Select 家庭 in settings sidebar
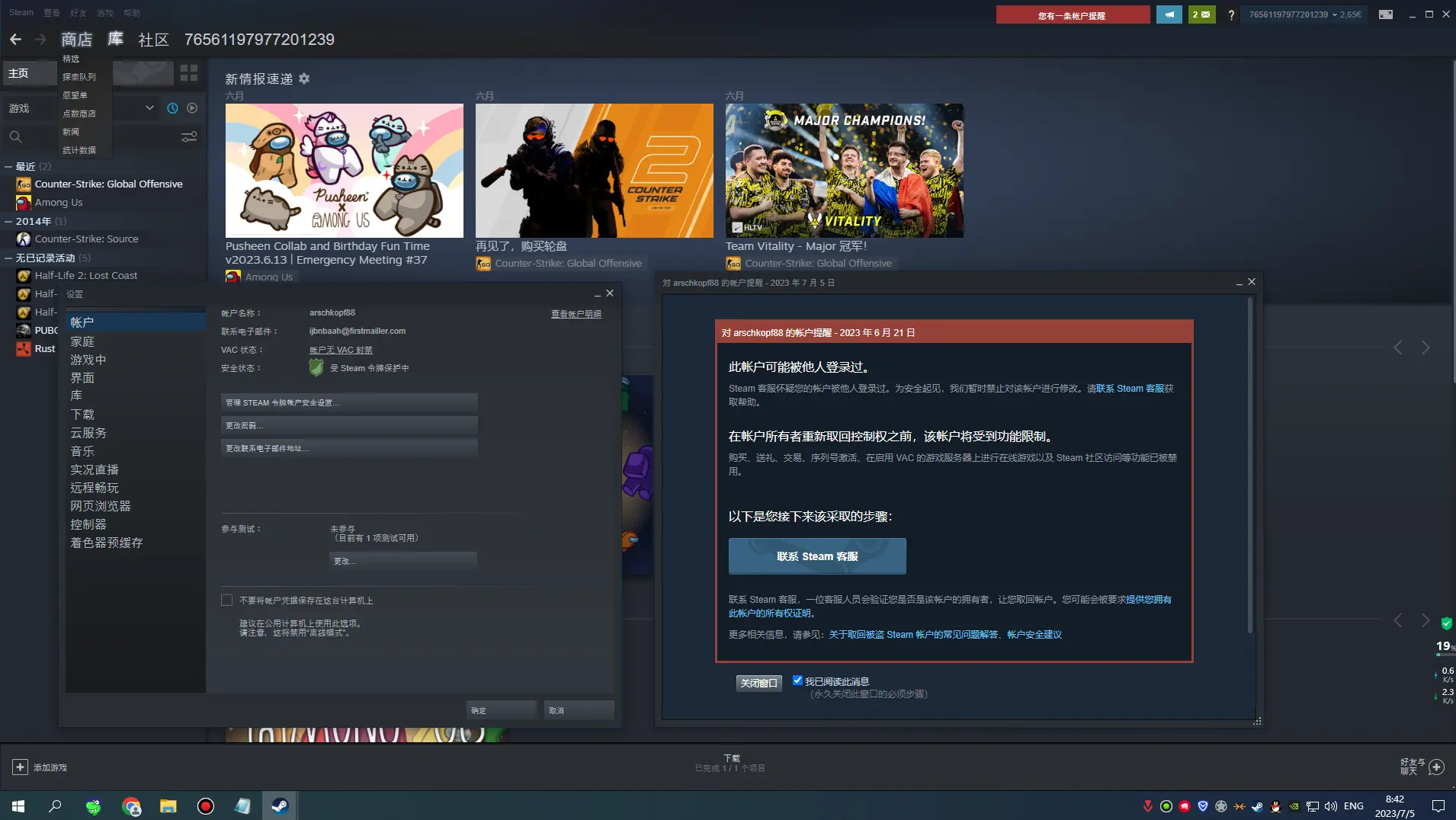Image resolution: width=1456 pixels, height=820 pixels. [82, 341]
